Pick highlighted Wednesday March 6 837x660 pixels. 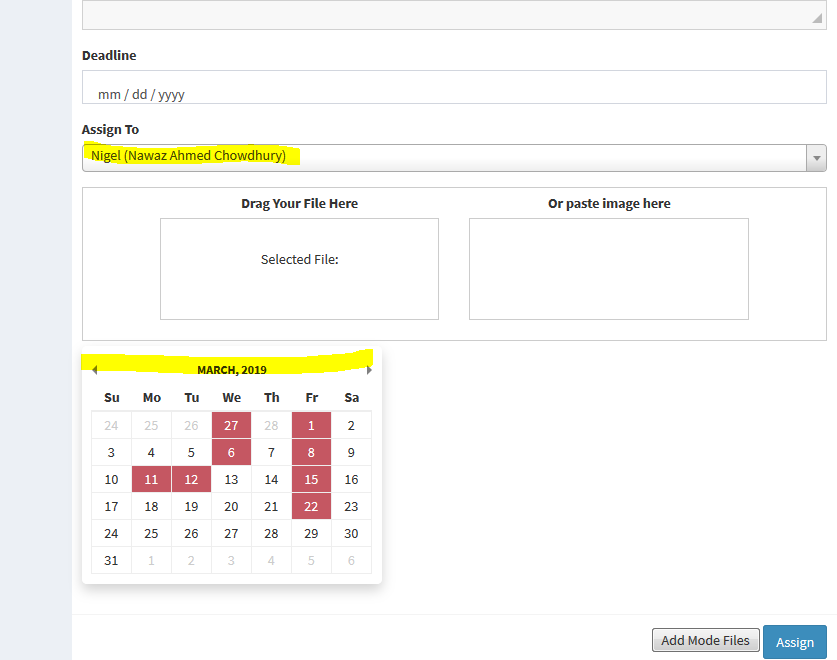point(231,452)
